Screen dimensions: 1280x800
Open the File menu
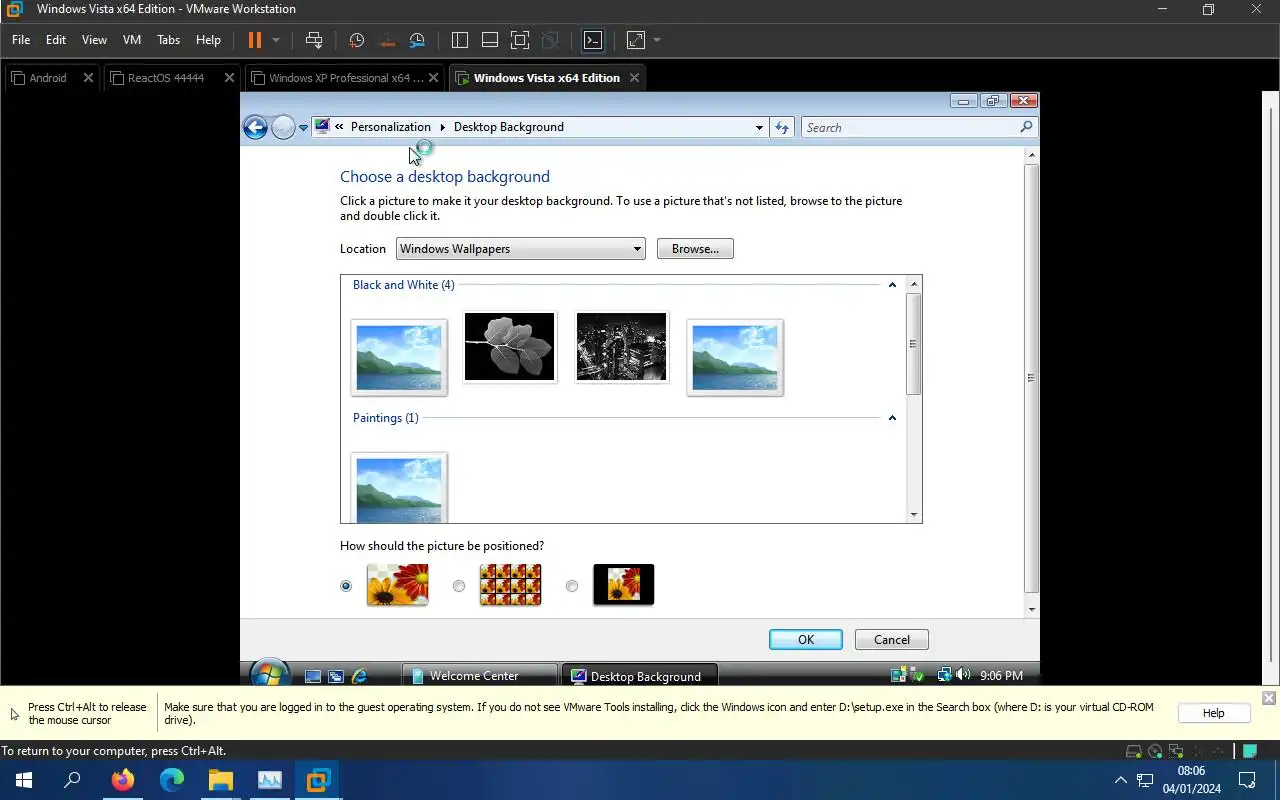pos(21,40)
